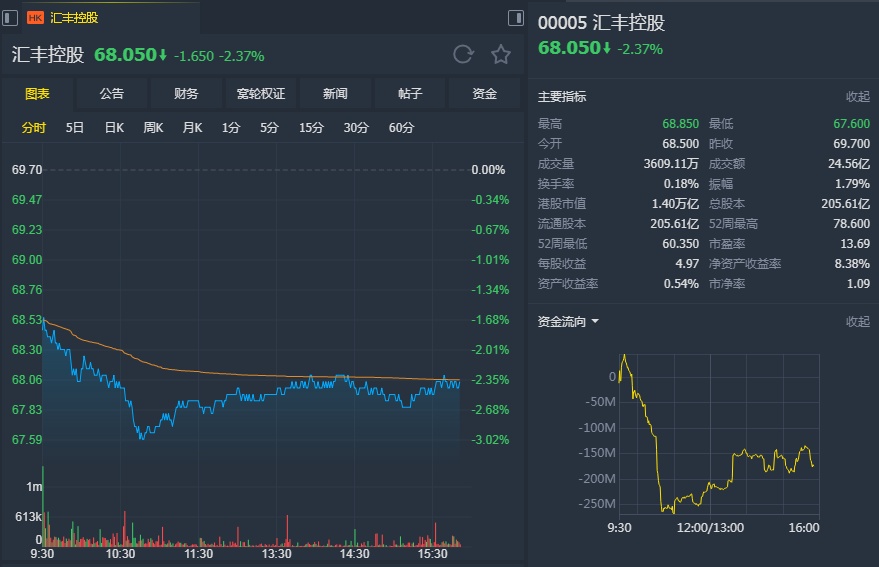The image size is (879, 567).
Task: Go to the 新闻 tab
Action: (x=335, y=94)
